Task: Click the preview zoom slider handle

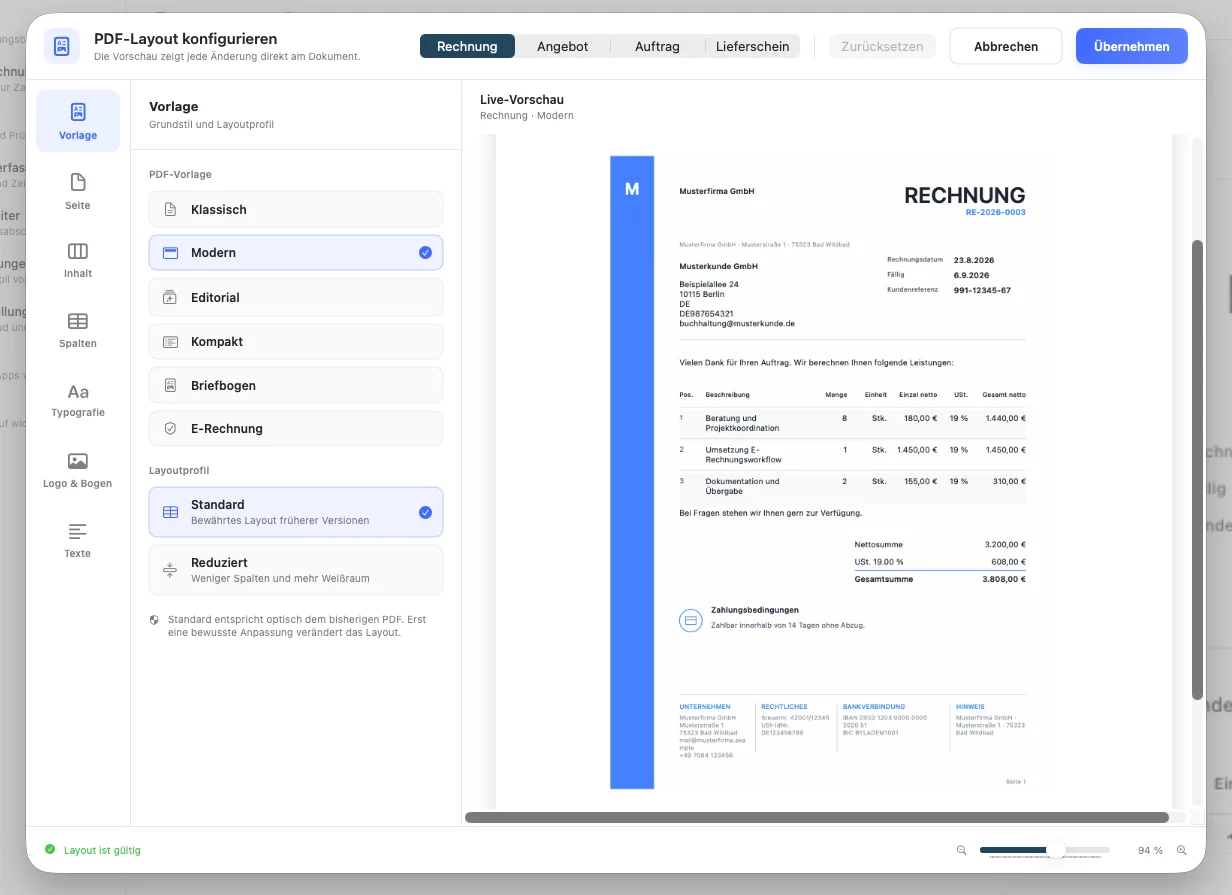Action: (1055, 850)
